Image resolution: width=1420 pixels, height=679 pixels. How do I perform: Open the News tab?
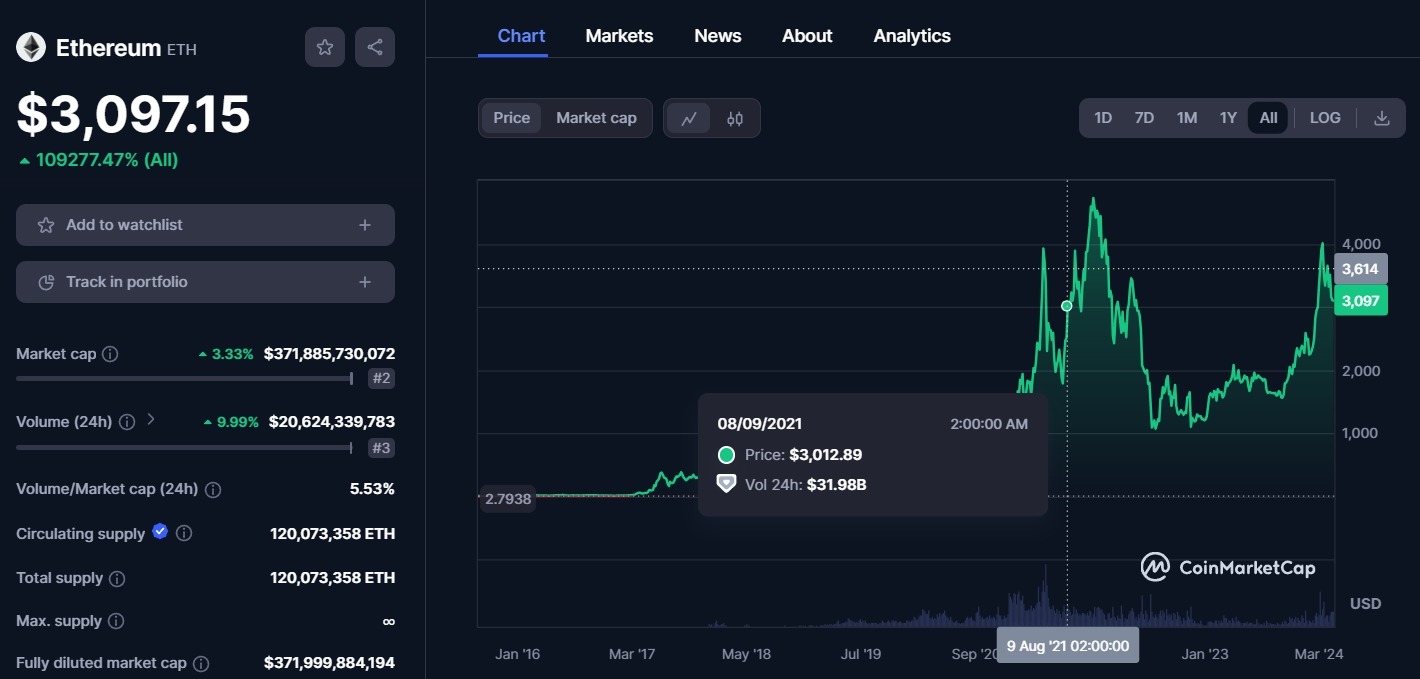click(x=718, y=36)
